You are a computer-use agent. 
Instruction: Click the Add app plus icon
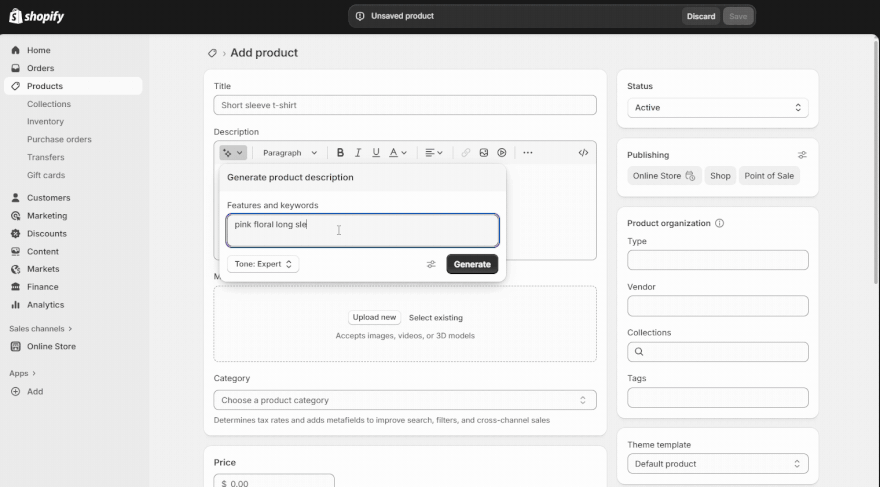coord(16,392)
